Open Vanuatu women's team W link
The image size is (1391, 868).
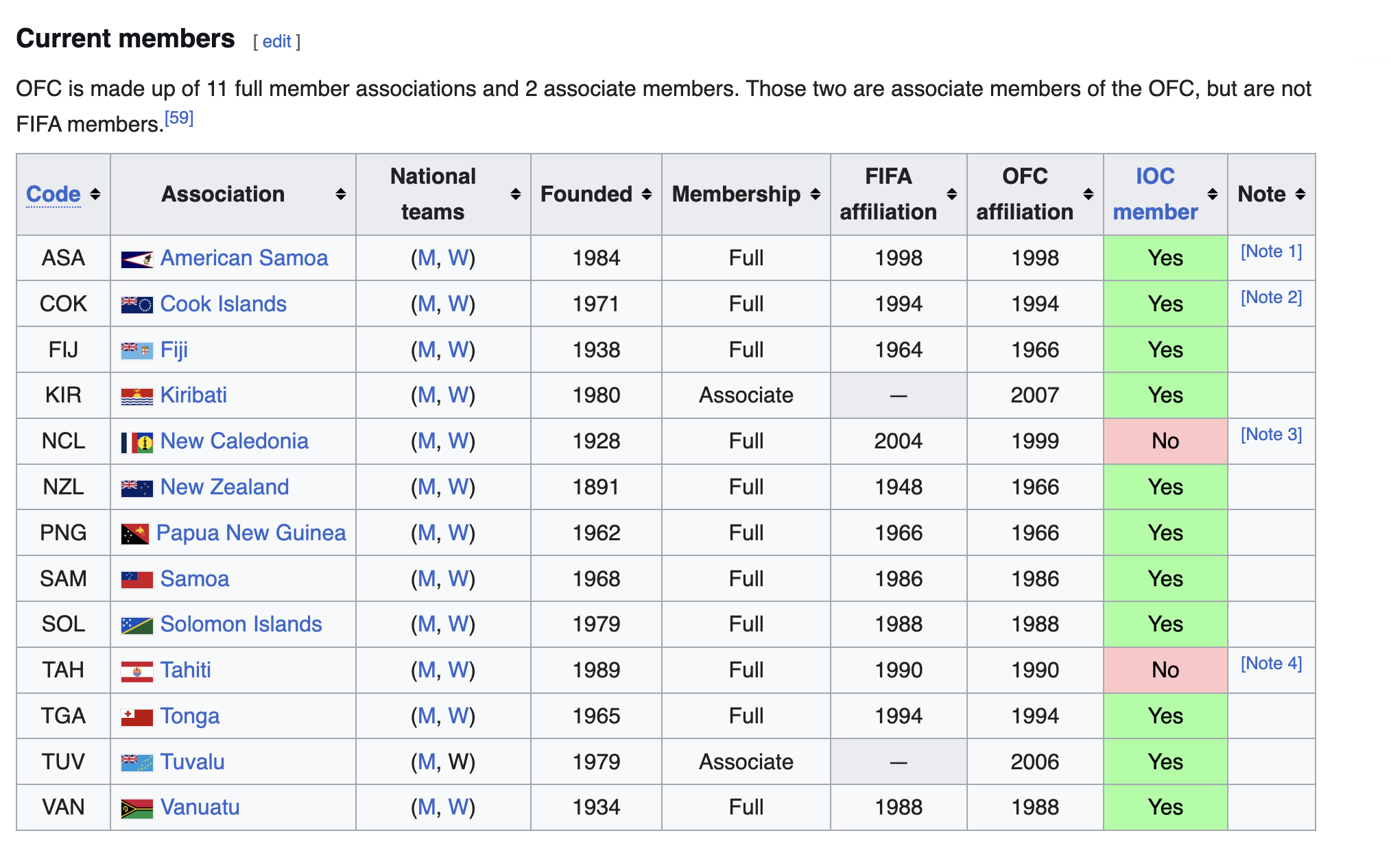[458, 808]
